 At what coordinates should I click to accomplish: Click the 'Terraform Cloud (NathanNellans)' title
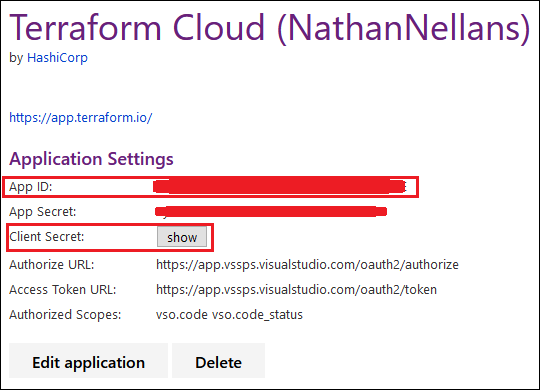(x=270, y=28)
